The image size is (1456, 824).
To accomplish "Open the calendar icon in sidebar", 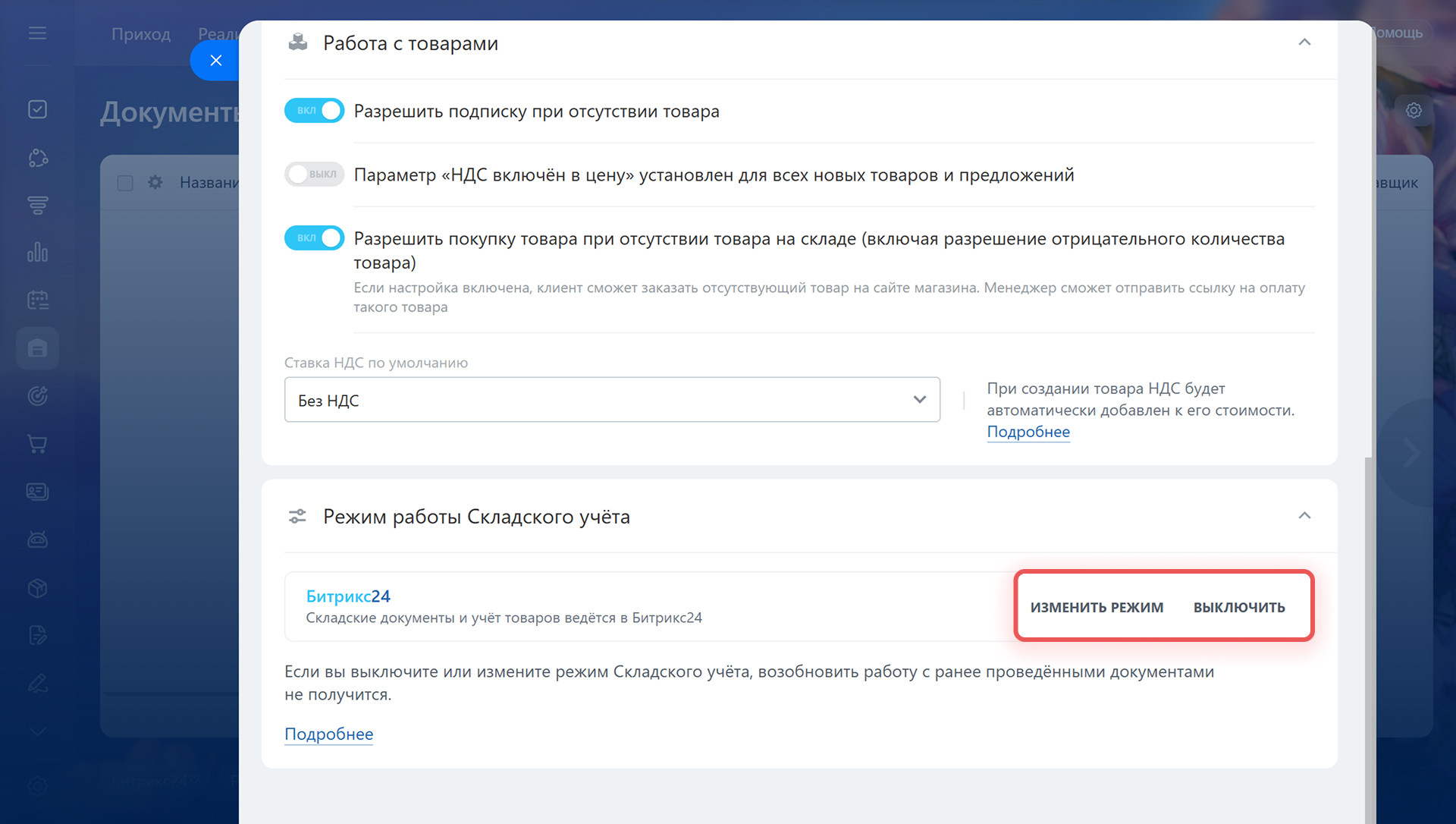I will point(37,300).
